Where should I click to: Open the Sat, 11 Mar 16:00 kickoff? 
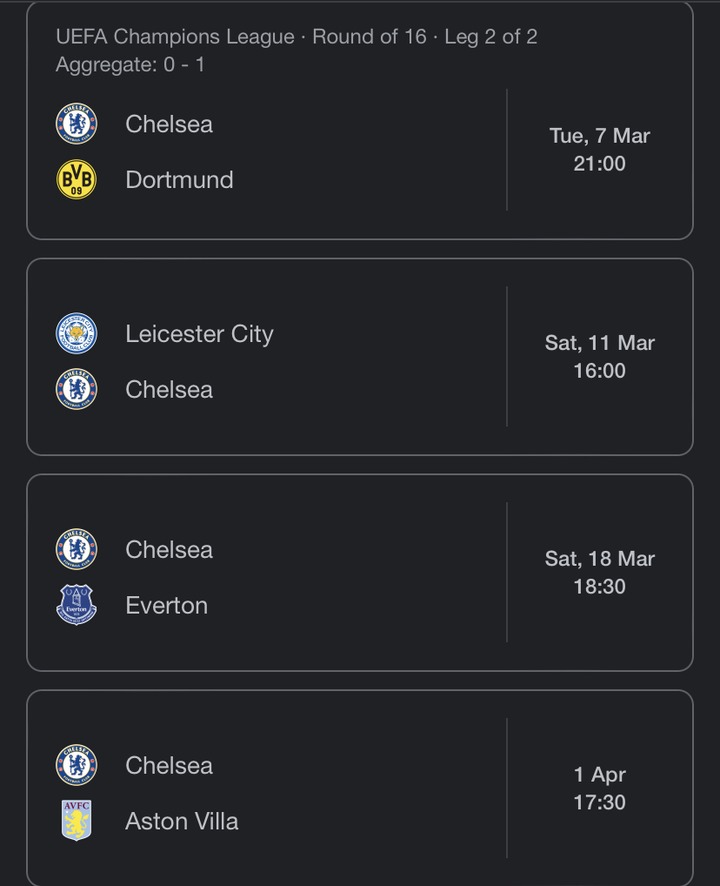coord(600,357)
